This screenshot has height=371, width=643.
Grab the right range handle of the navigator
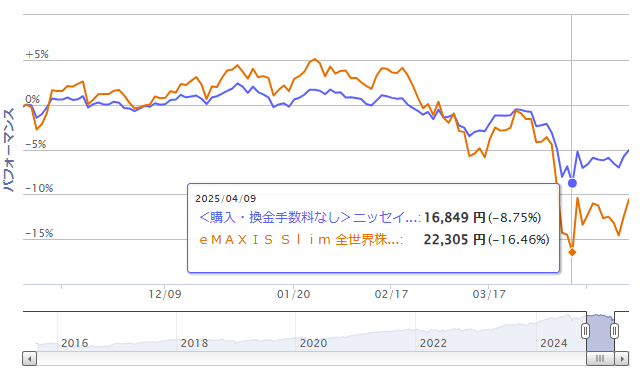click(614, 331)
